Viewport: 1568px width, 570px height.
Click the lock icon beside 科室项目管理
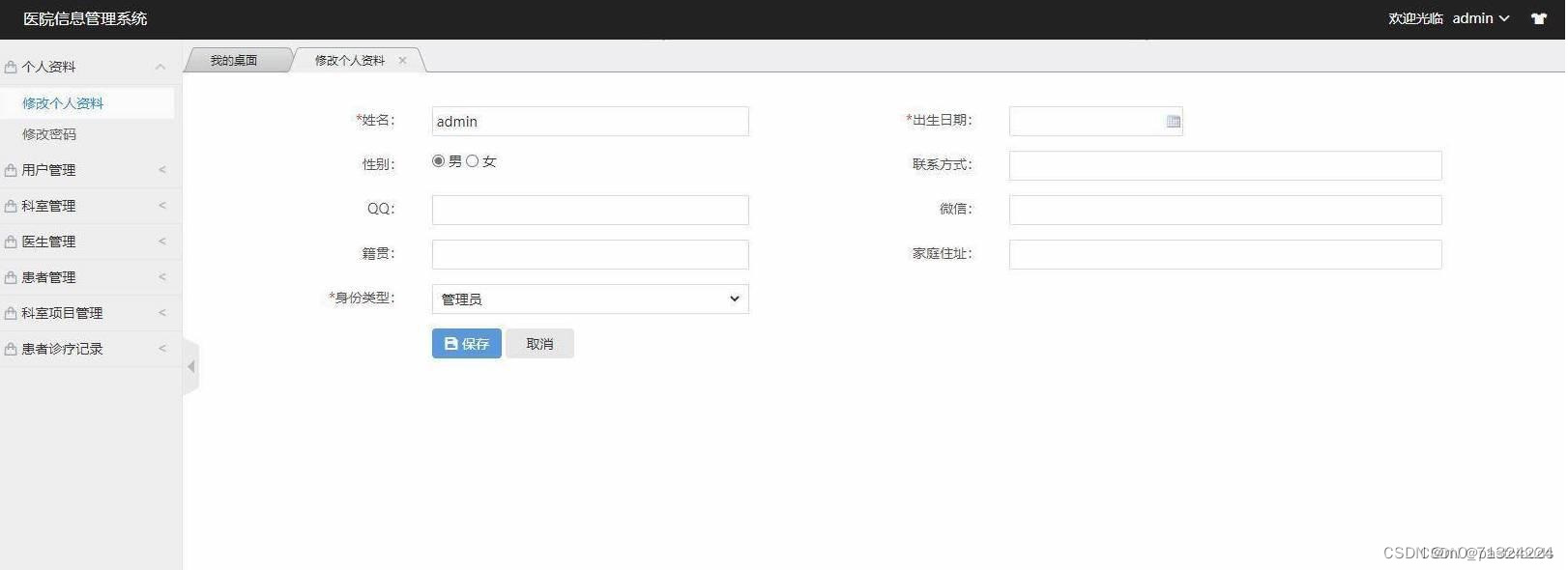pos(11,313)
